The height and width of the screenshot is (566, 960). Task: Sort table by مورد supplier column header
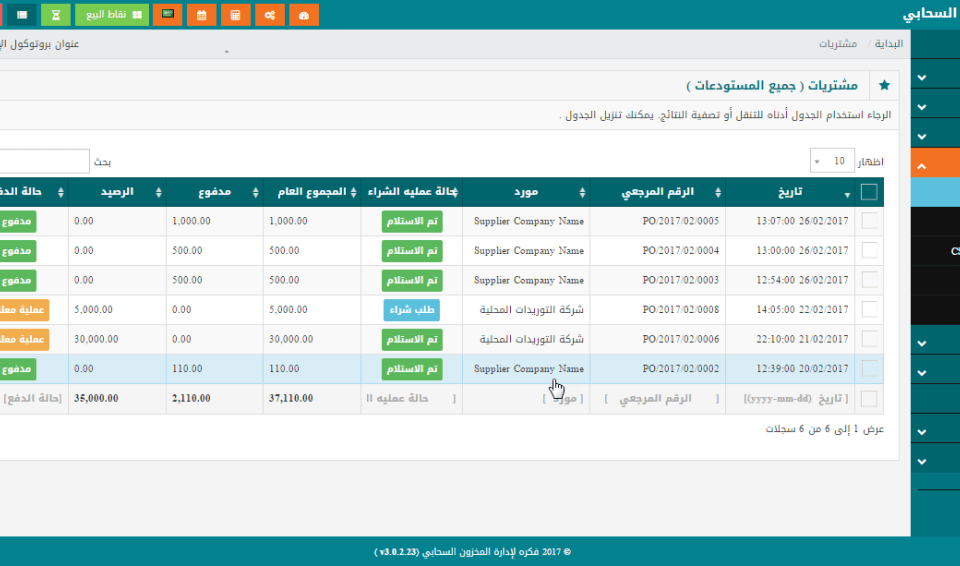527,192
